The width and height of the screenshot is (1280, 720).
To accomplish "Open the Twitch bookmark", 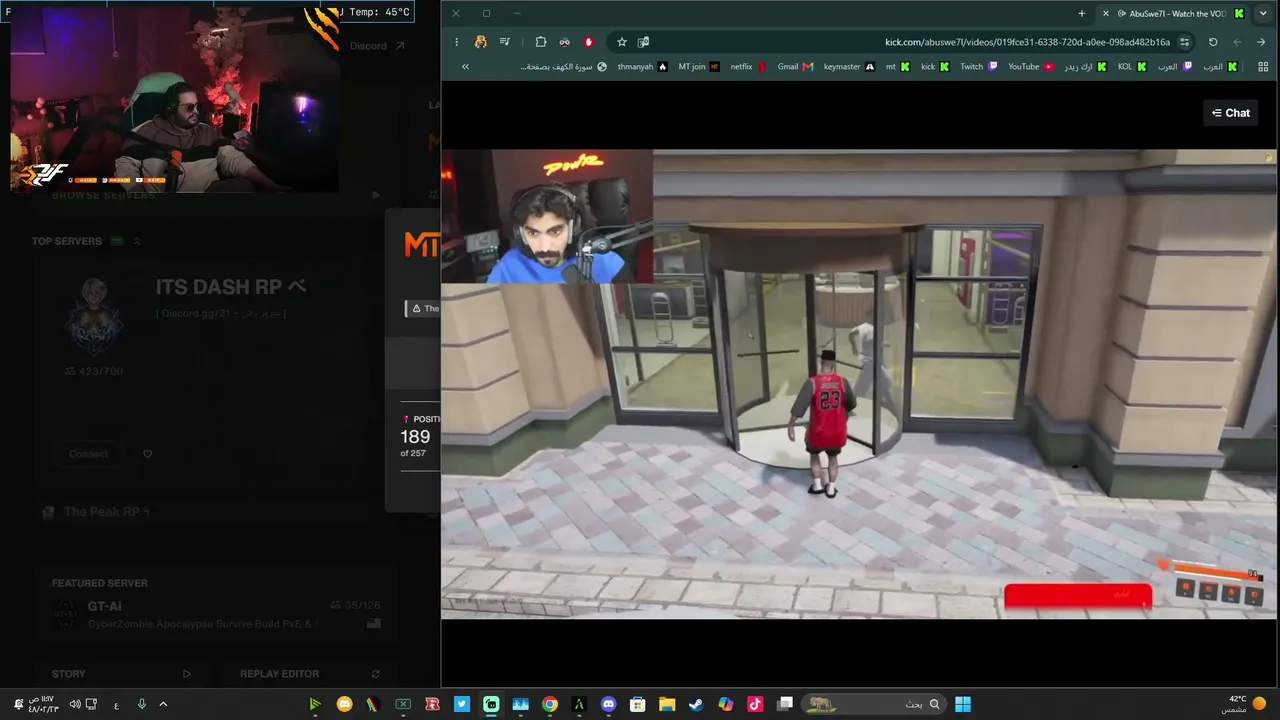I will (978, 67).
